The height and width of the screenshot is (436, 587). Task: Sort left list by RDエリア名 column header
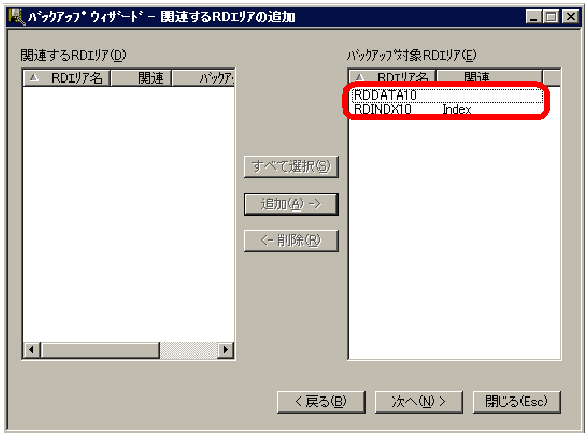pos(67,78)
